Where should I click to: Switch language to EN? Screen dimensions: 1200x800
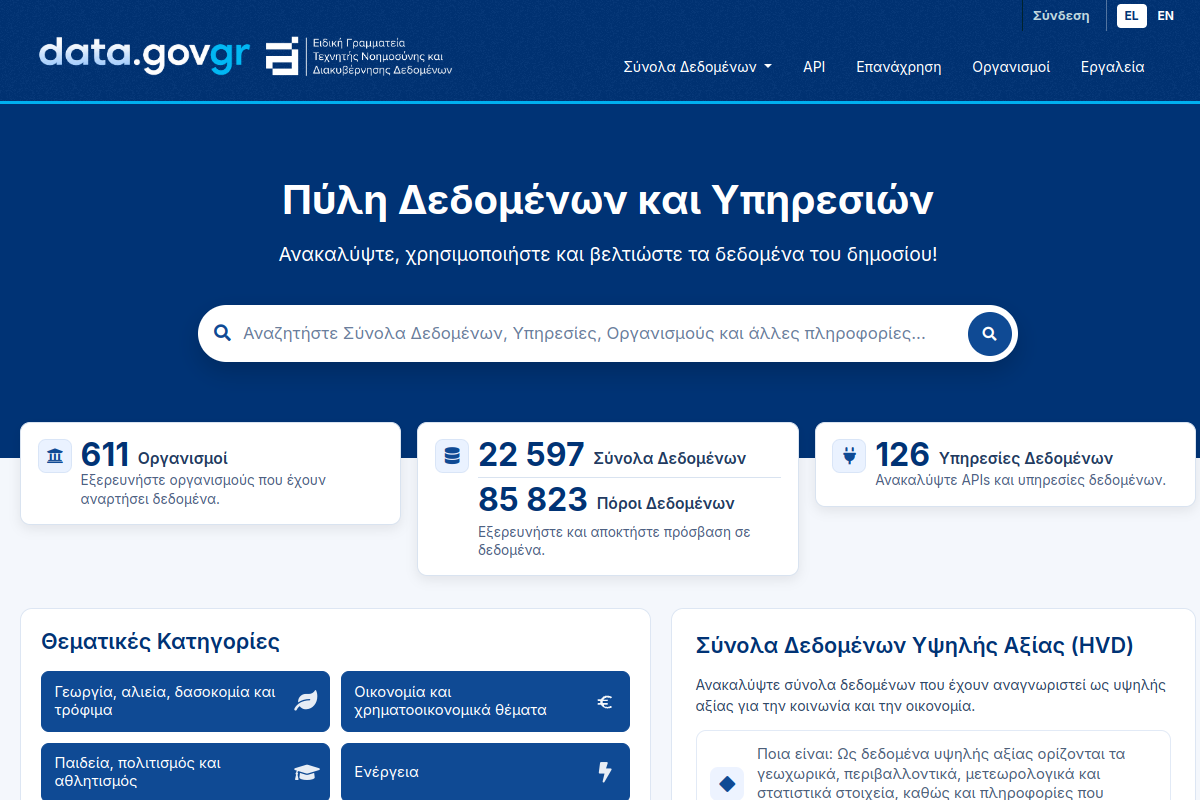click(x=1165, y=15)
